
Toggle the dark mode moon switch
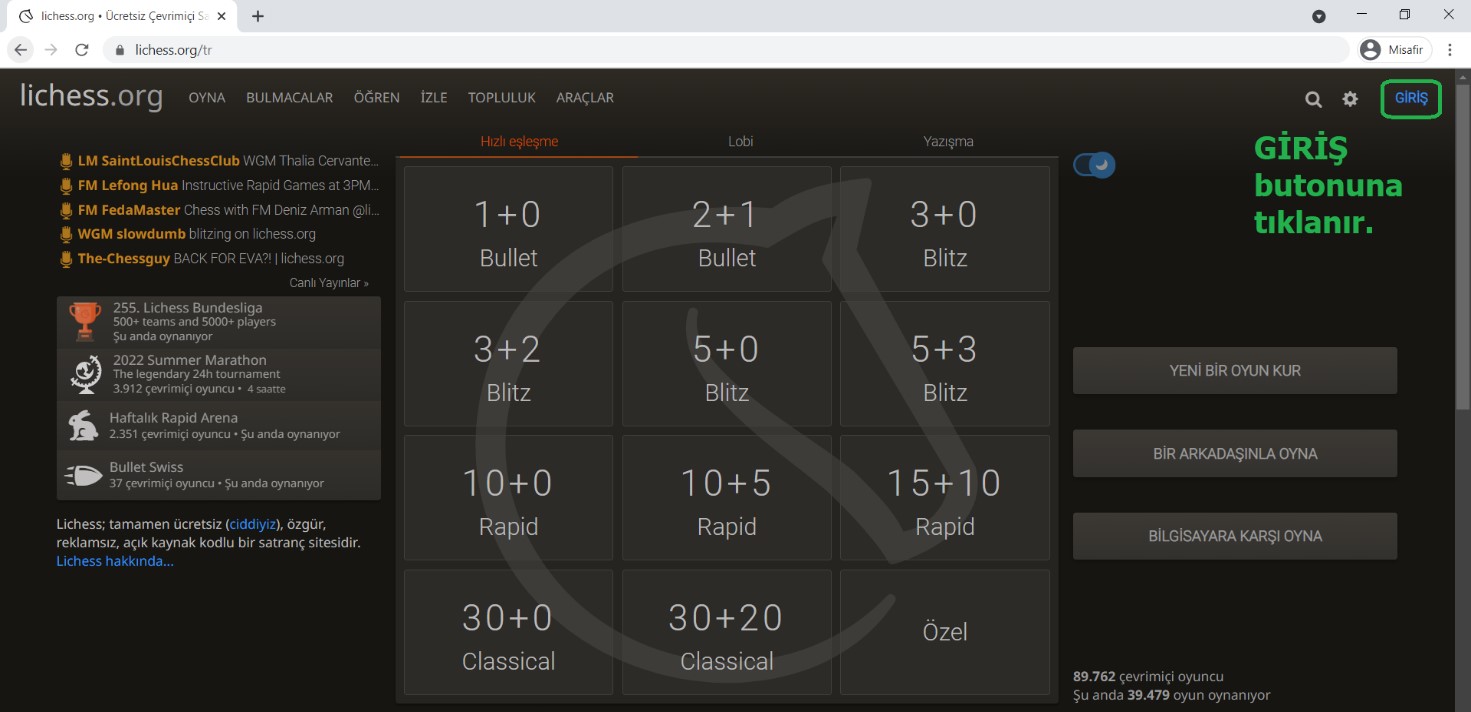1094,165
